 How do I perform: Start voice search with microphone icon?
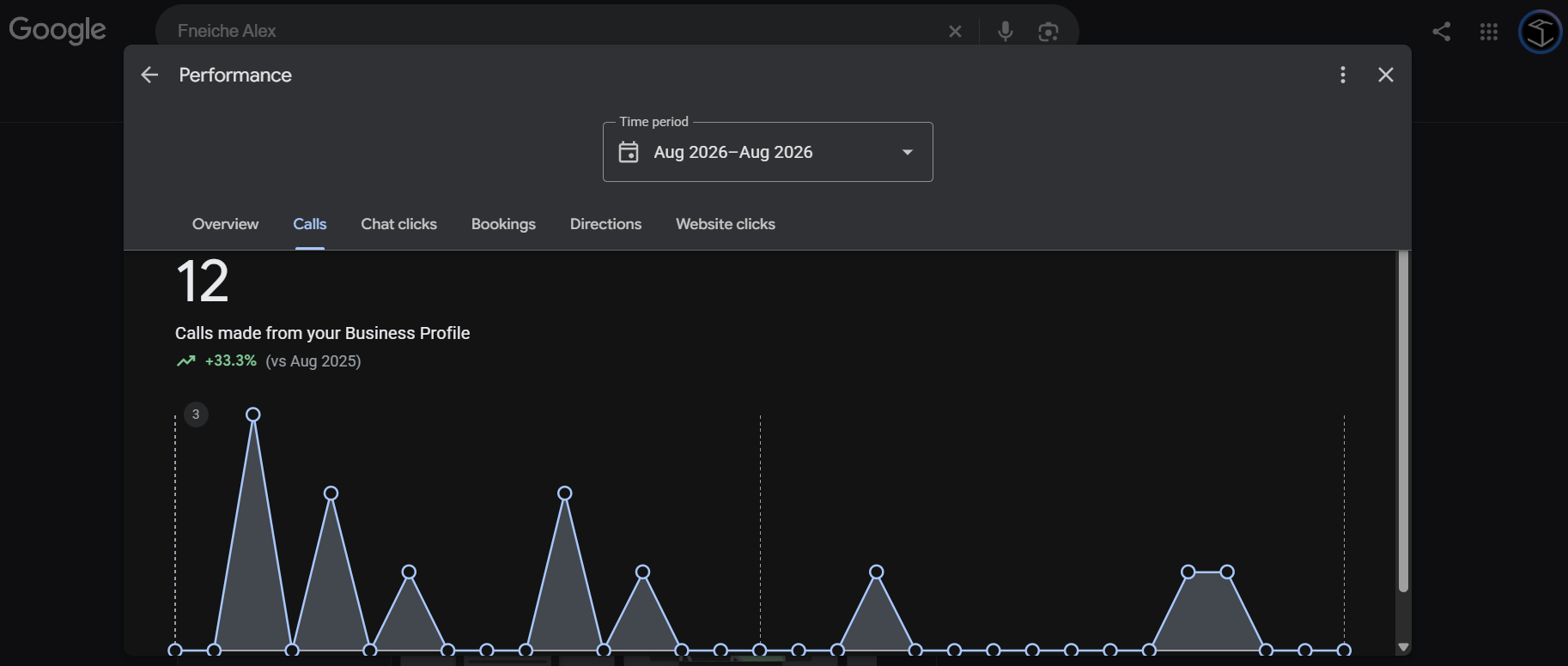tap(1006, 32)
